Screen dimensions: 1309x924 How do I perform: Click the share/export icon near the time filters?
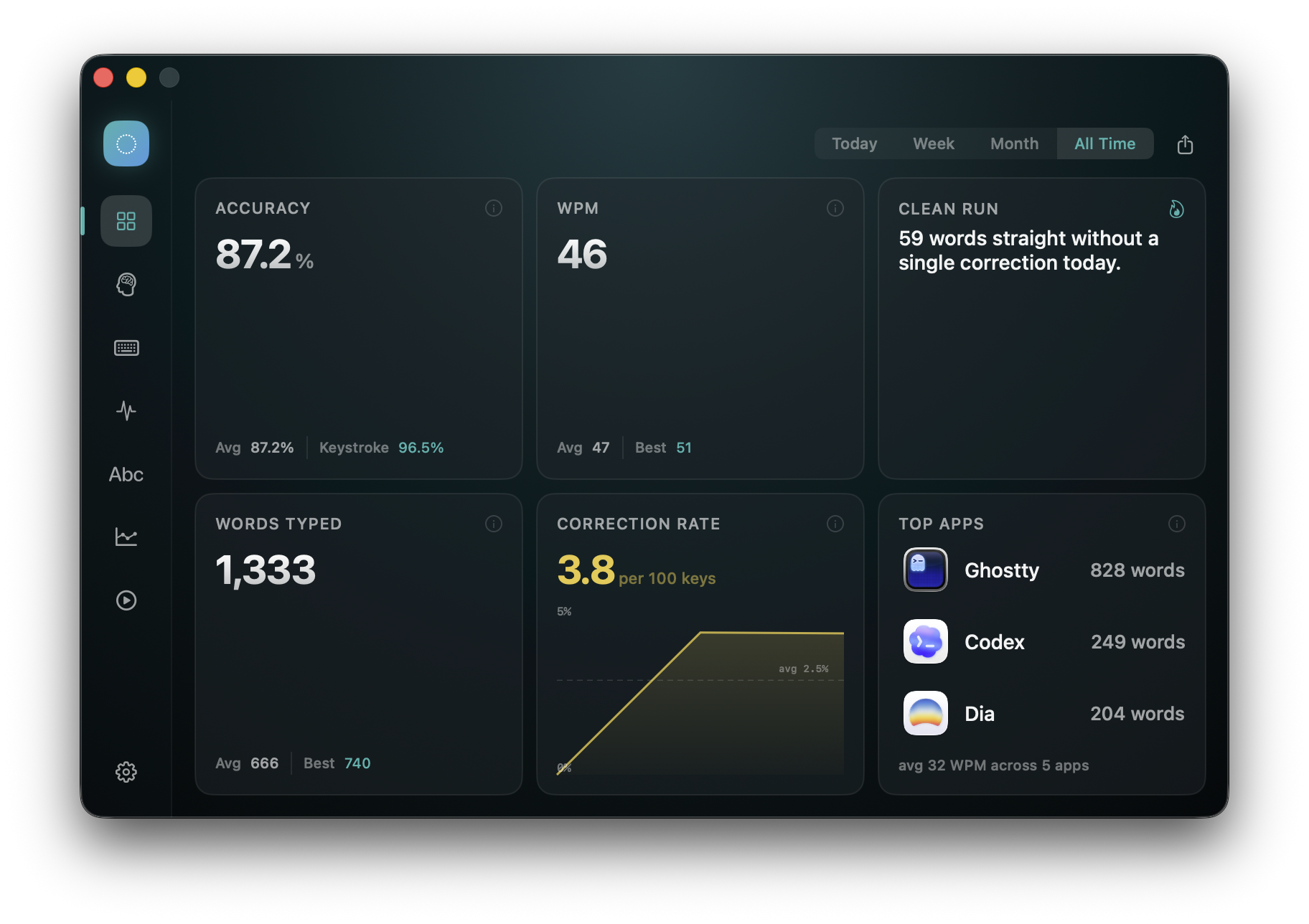(x=1185, y=143)
